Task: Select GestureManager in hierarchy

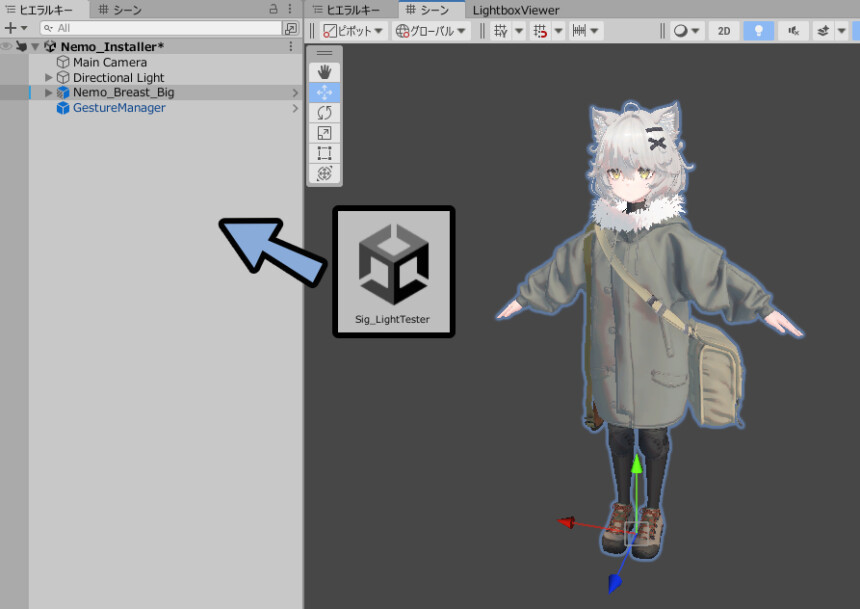Action: pyautogui.click(x=119, y=108)
